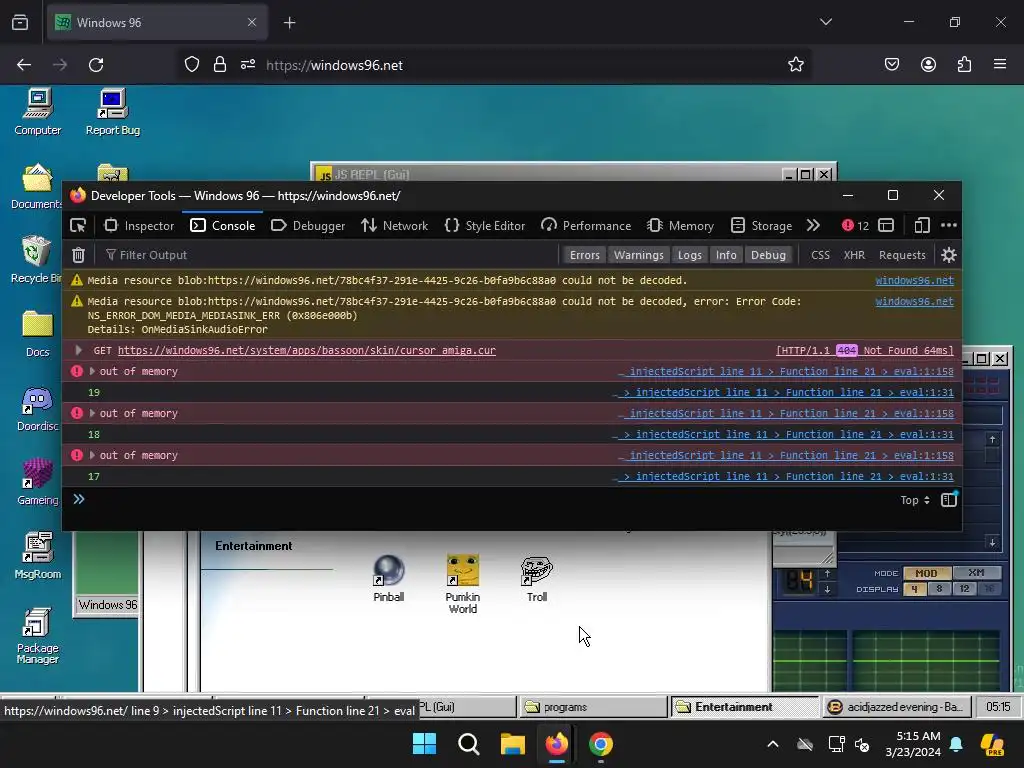The width and height of the screenshot is (1024, 768).
Task: Toggle the Errors filter
Action: [x=584, y=255]
